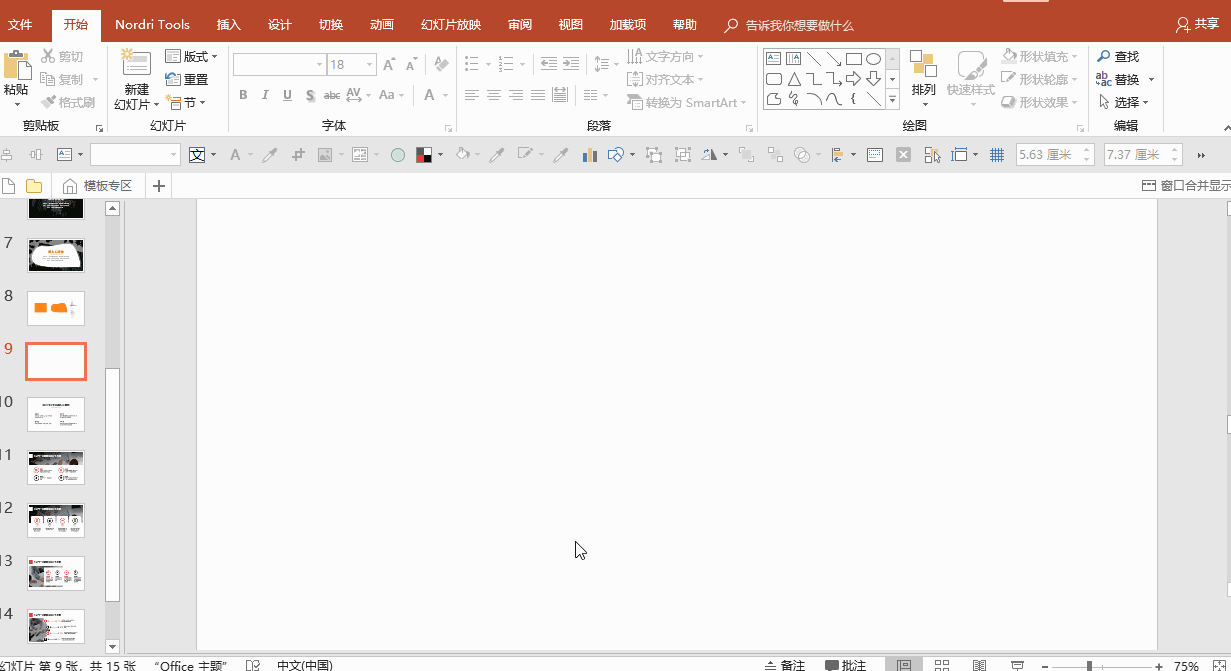Viewport: 1231px width, 671px height.
Task: Click the Reset (重置) slide icon
Action: (173, 80)
